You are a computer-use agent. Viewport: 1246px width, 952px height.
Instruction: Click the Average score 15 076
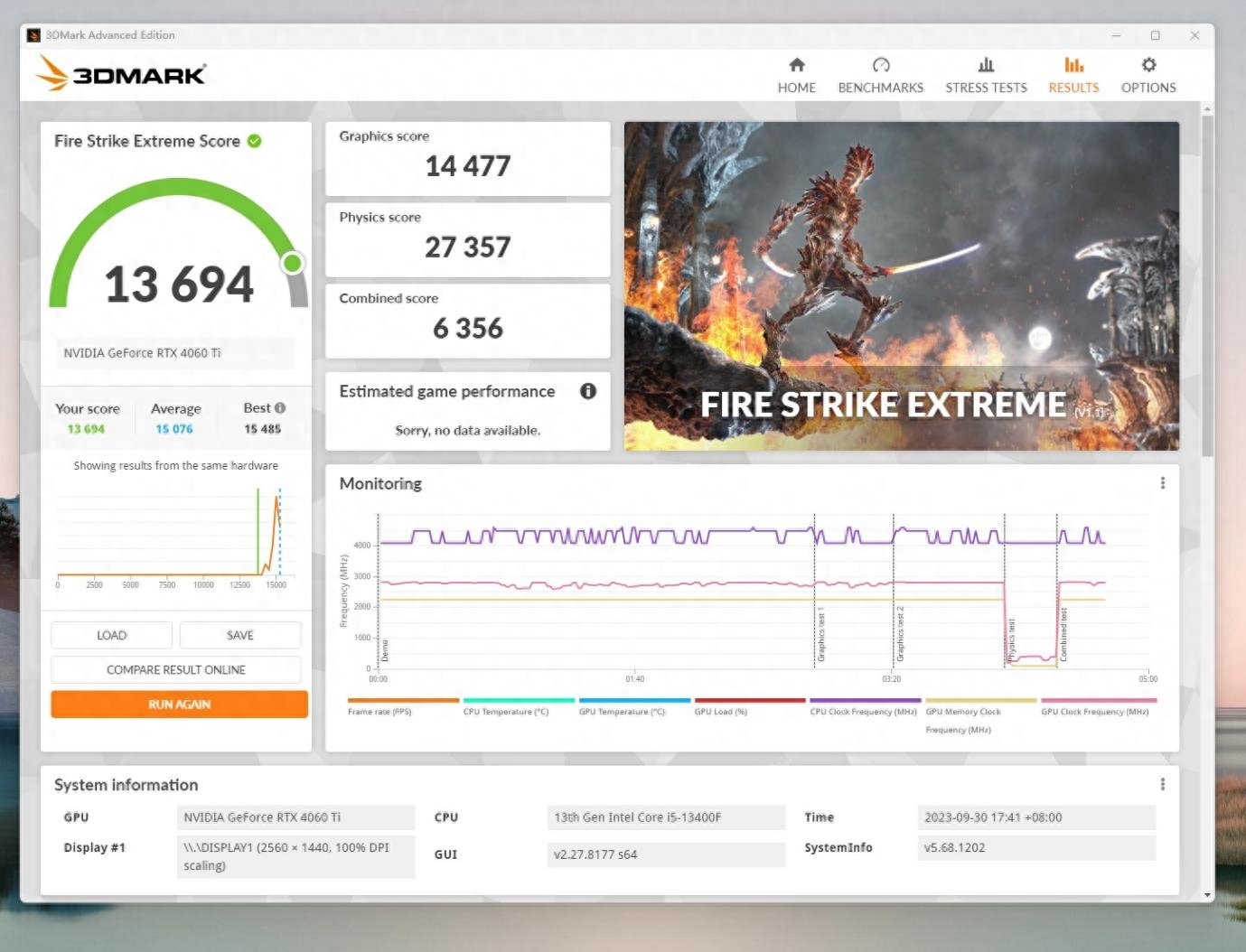click(x=174, y=429)
